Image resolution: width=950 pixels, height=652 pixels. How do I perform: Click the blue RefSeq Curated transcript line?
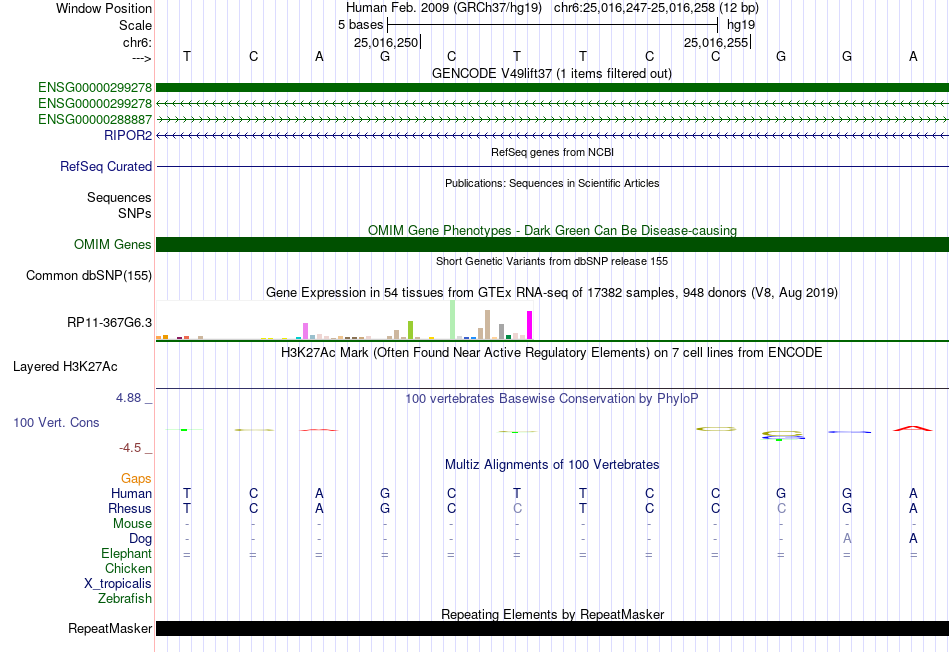point(552,166)
